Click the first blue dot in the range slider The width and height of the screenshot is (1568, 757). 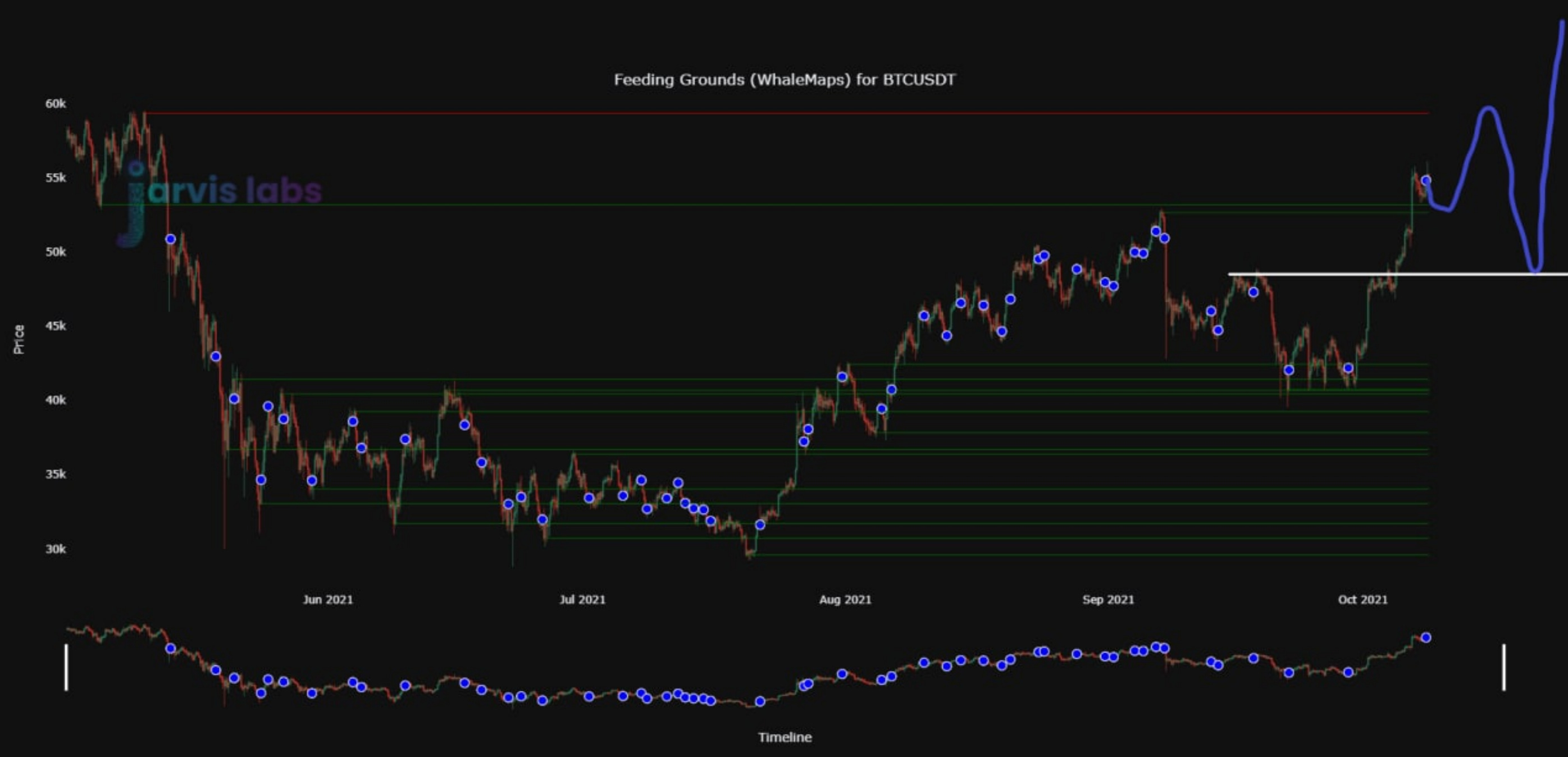[170, 648]
